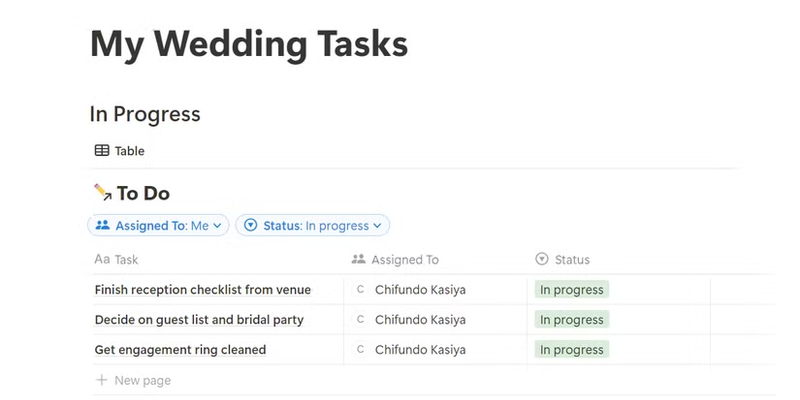Open the Assigned To: Me filter dropdown

[160, 226]
